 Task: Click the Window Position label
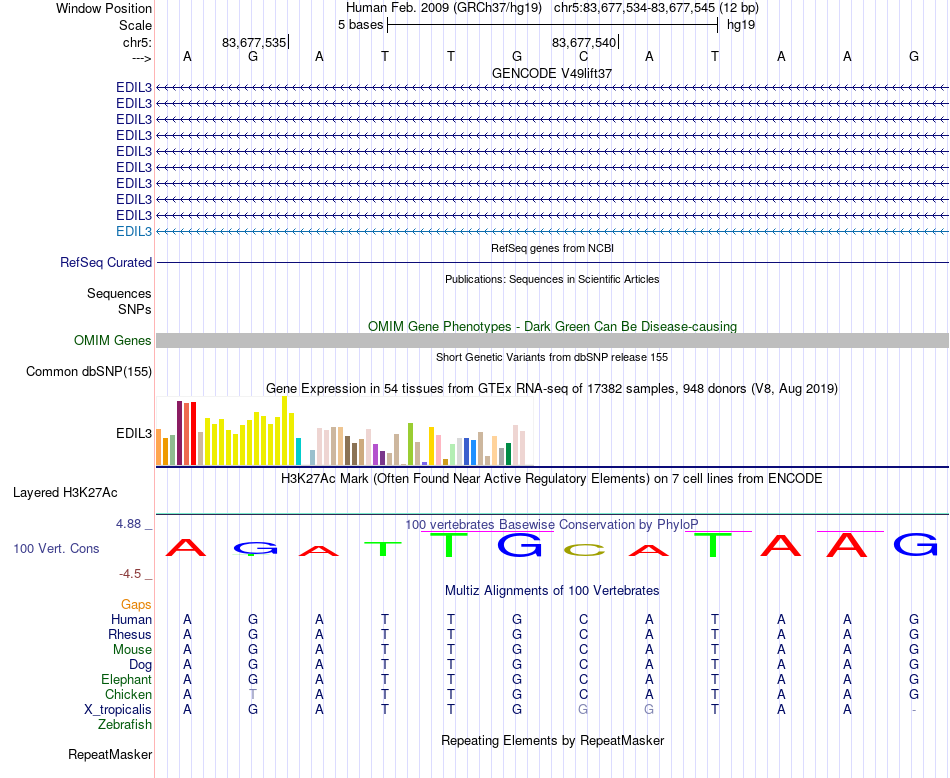click(104, 8)
